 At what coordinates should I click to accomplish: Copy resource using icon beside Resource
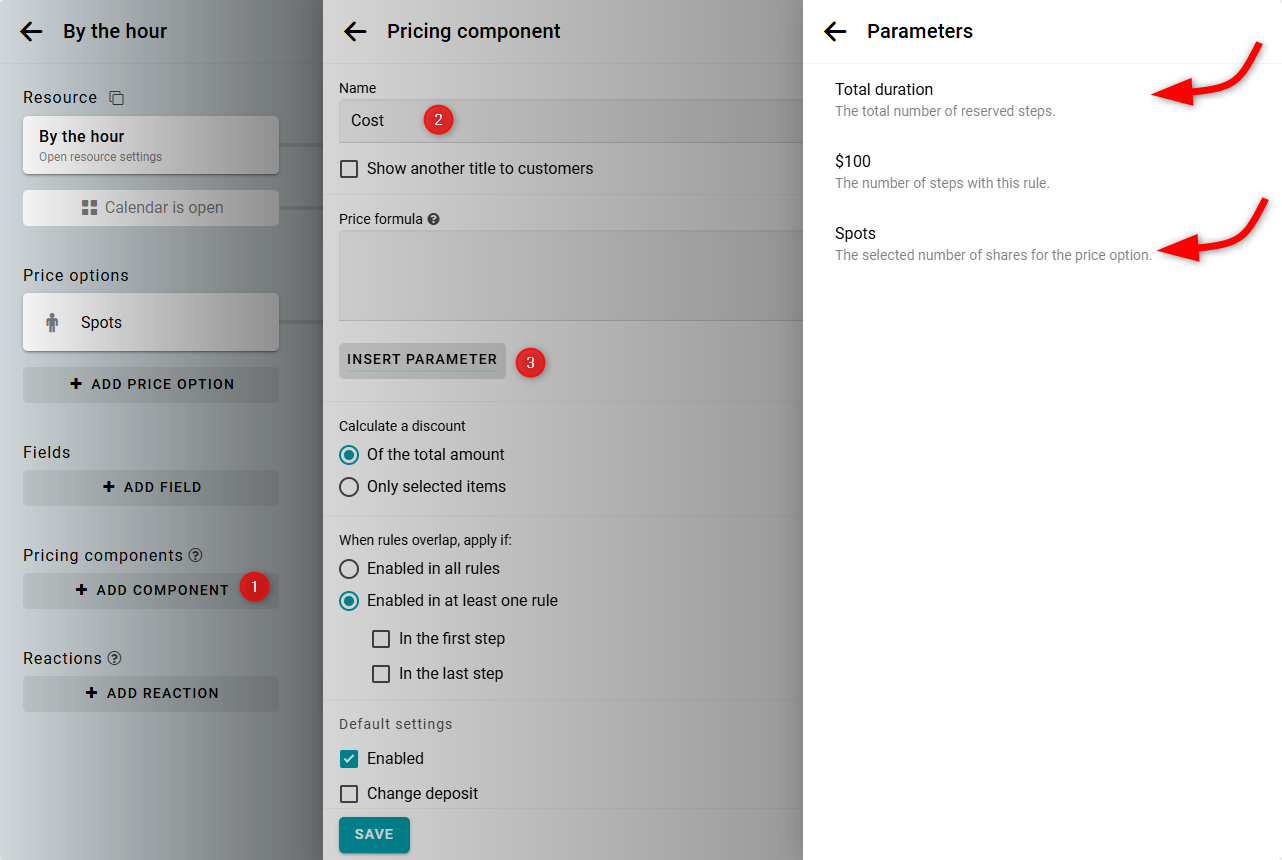[117, 98]
